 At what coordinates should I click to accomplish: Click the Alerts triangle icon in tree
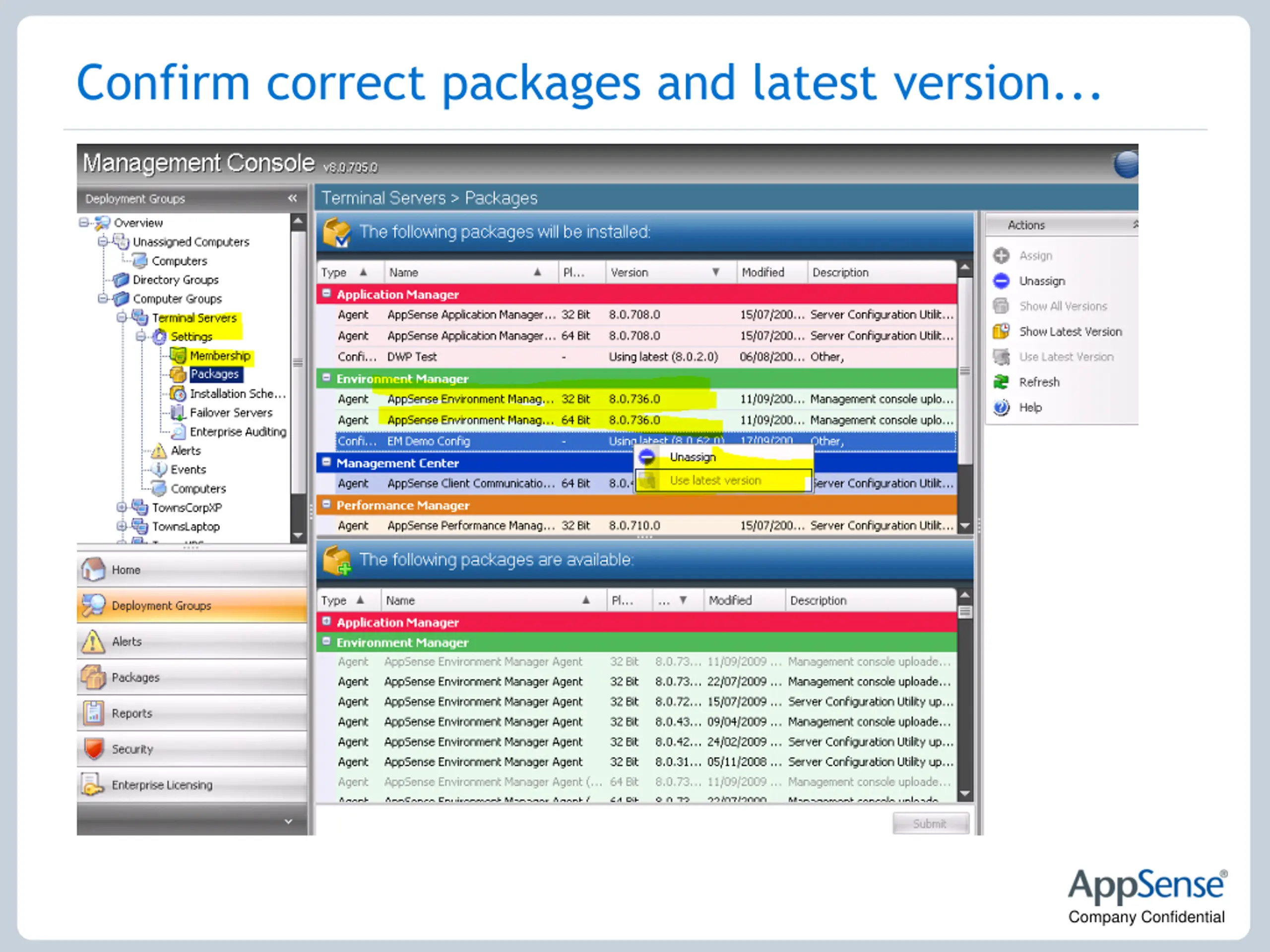click(159, 450)
